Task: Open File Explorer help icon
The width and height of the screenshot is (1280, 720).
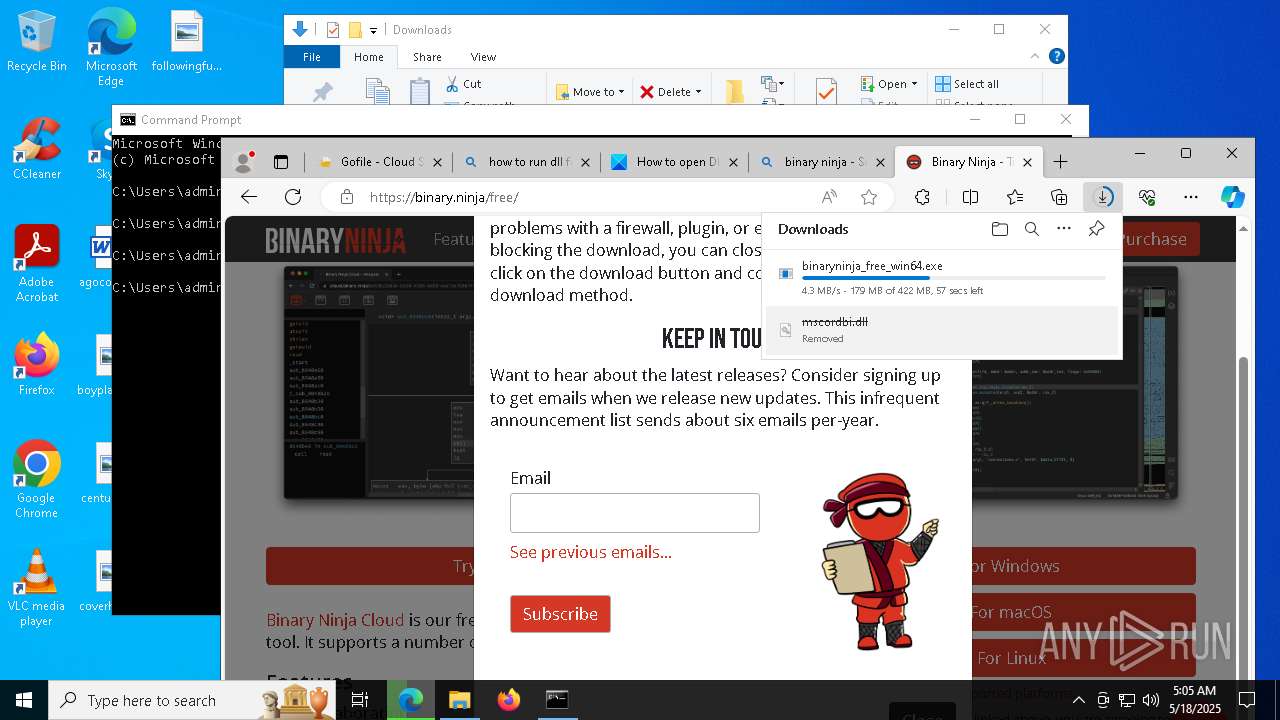Action: [1056, 57]
